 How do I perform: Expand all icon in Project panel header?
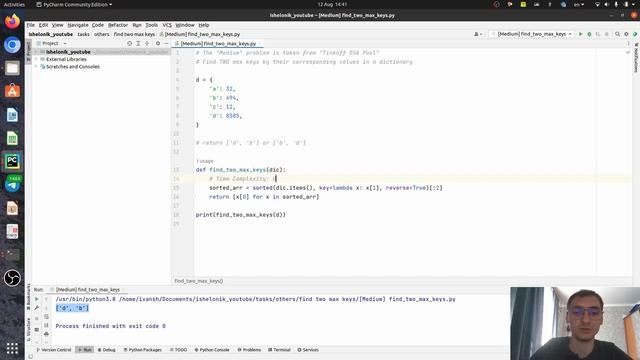[x=138, y=43]
